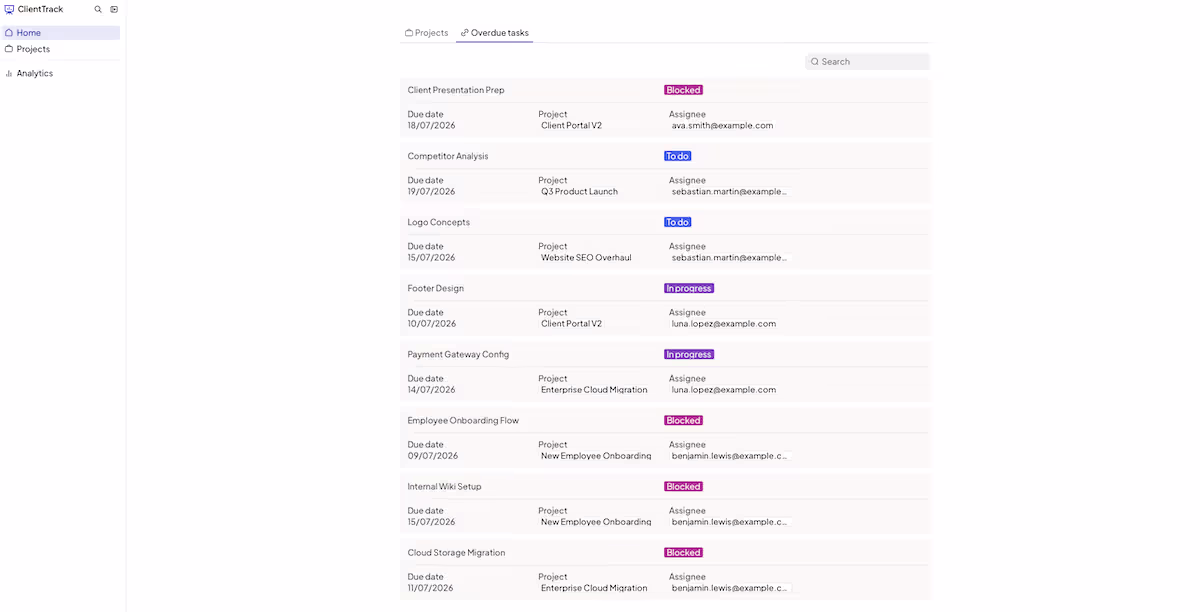Image resolution: width=1200 pixels, height=612 pixels.
Task: Click the Website SEO Overhaul project
Action: point(586,258)
